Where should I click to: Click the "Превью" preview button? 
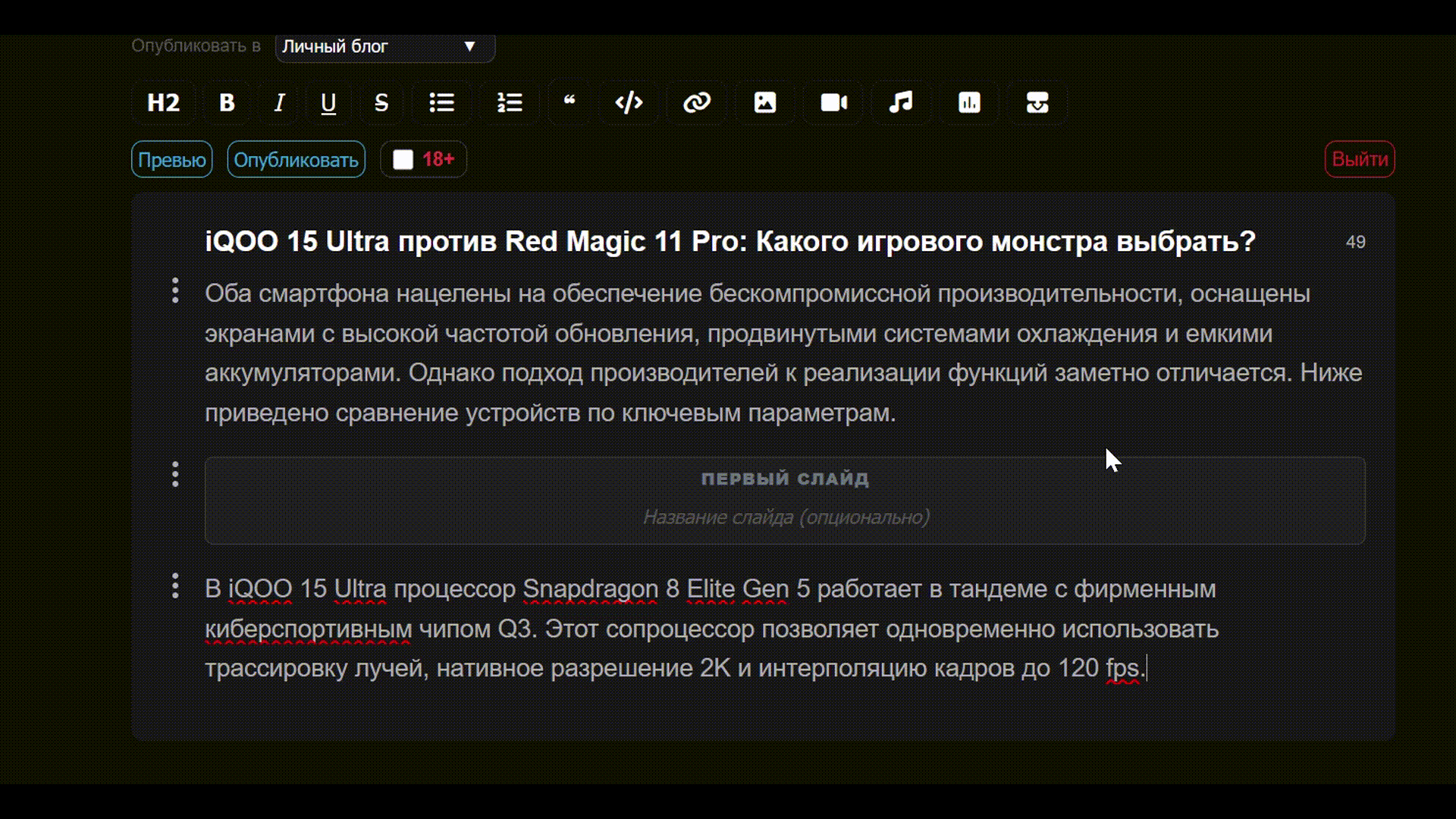coord(171,159)
